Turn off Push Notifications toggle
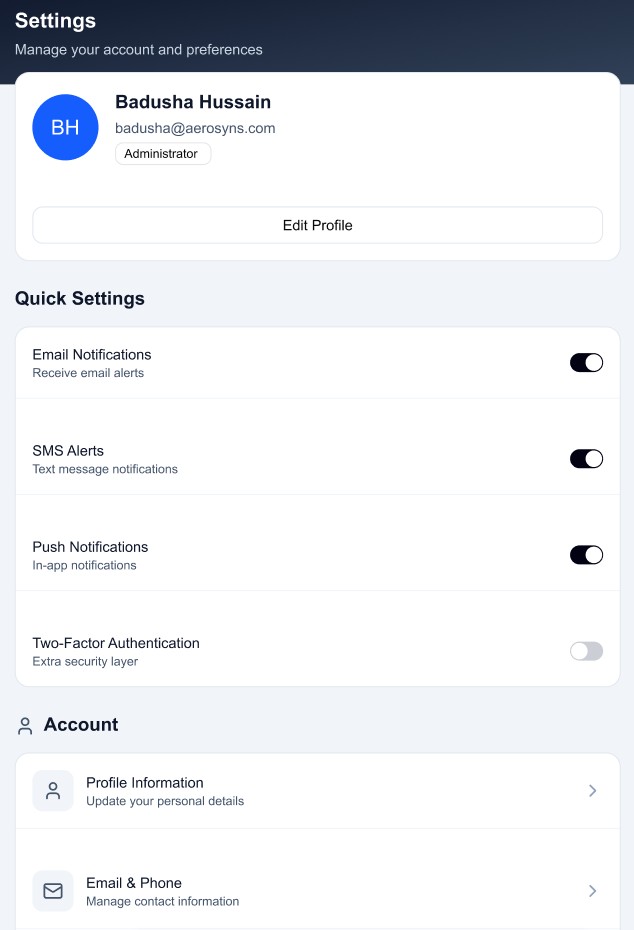Viewport: 634px width, 930px height. [x=586, y=555]
